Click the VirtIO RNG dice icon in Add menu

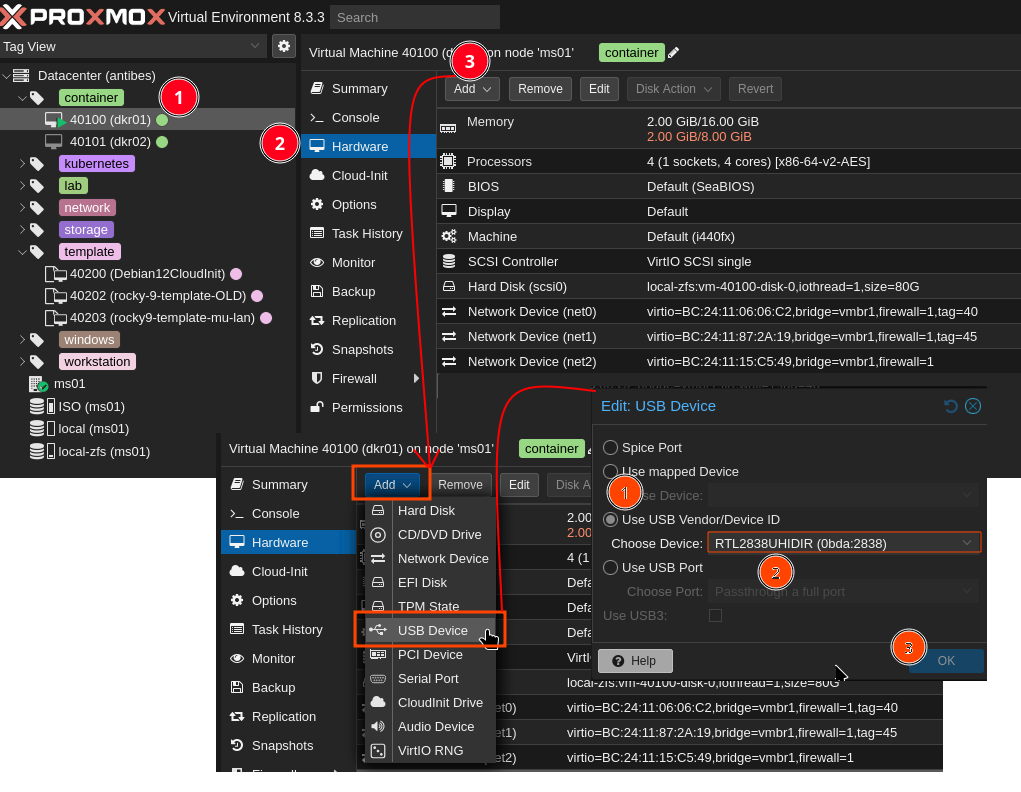pos(378,750)
